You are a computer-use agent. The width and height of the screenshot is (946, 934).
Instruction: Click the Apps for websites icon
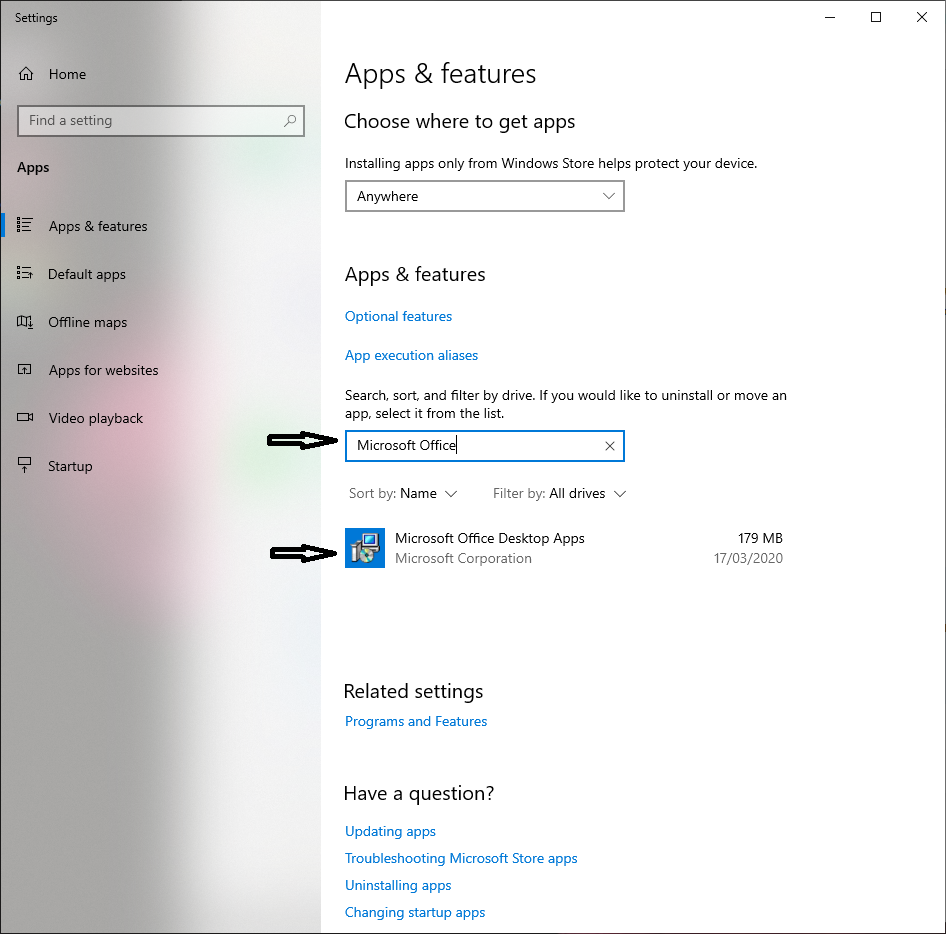pyautogui.click(x=25, y=369)
